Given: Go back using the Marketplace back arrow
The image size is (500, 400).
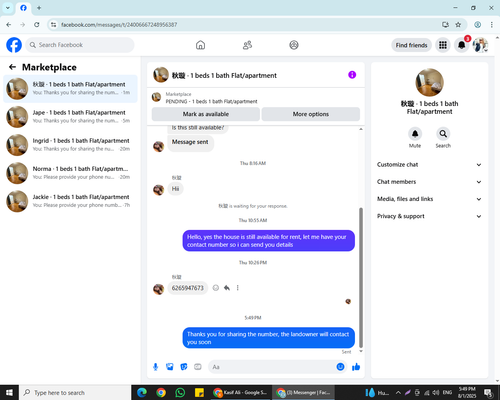Looking at the screenshot, I should click(12, 67).
